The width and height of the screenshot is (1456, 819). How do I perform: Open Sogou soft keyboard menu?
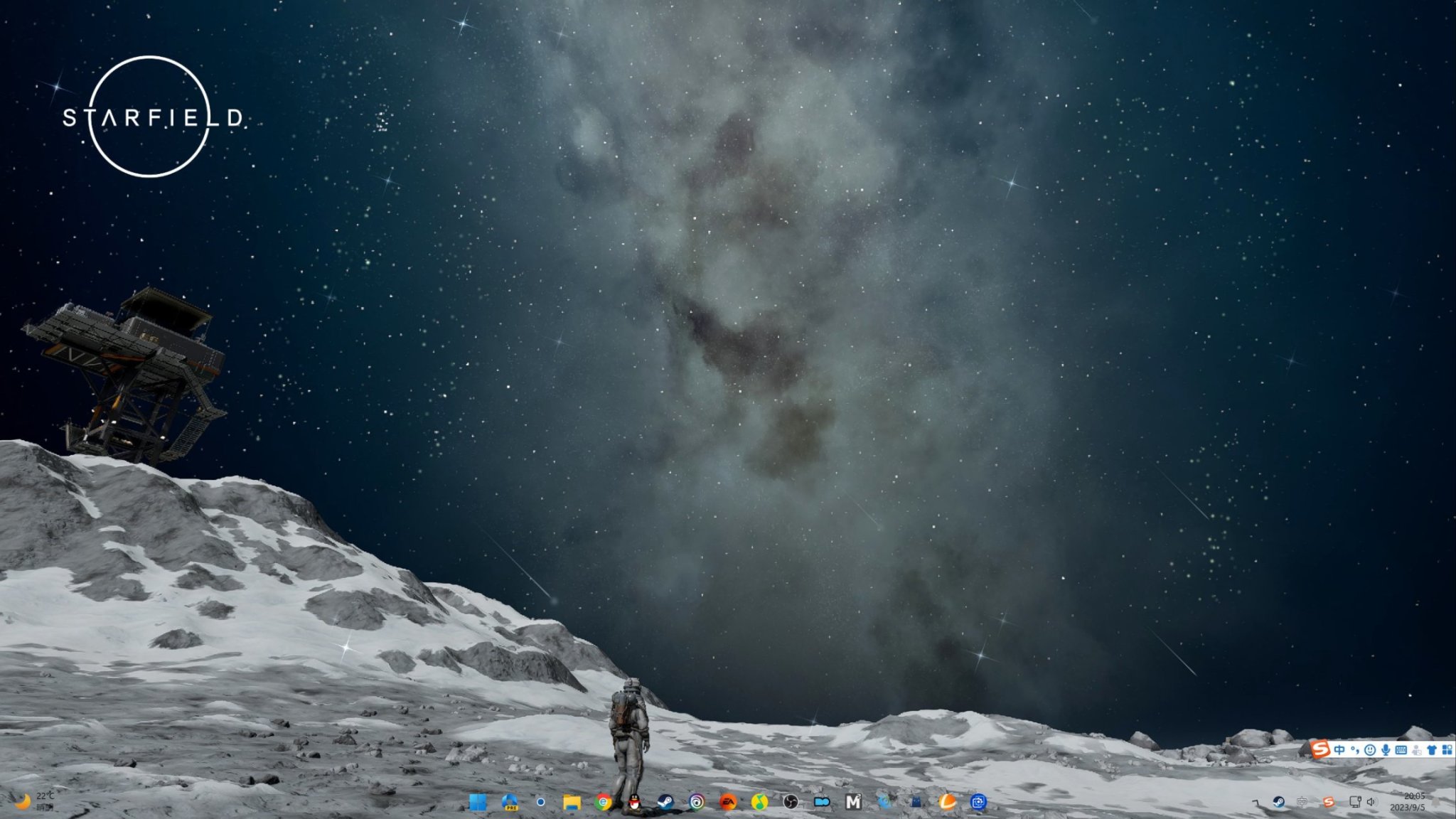point(1401,750)
